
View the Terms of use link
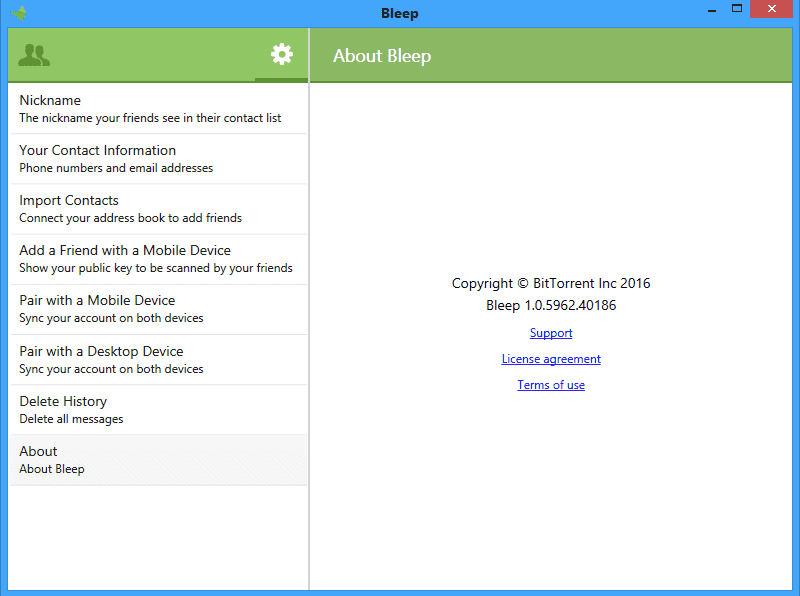551,385
